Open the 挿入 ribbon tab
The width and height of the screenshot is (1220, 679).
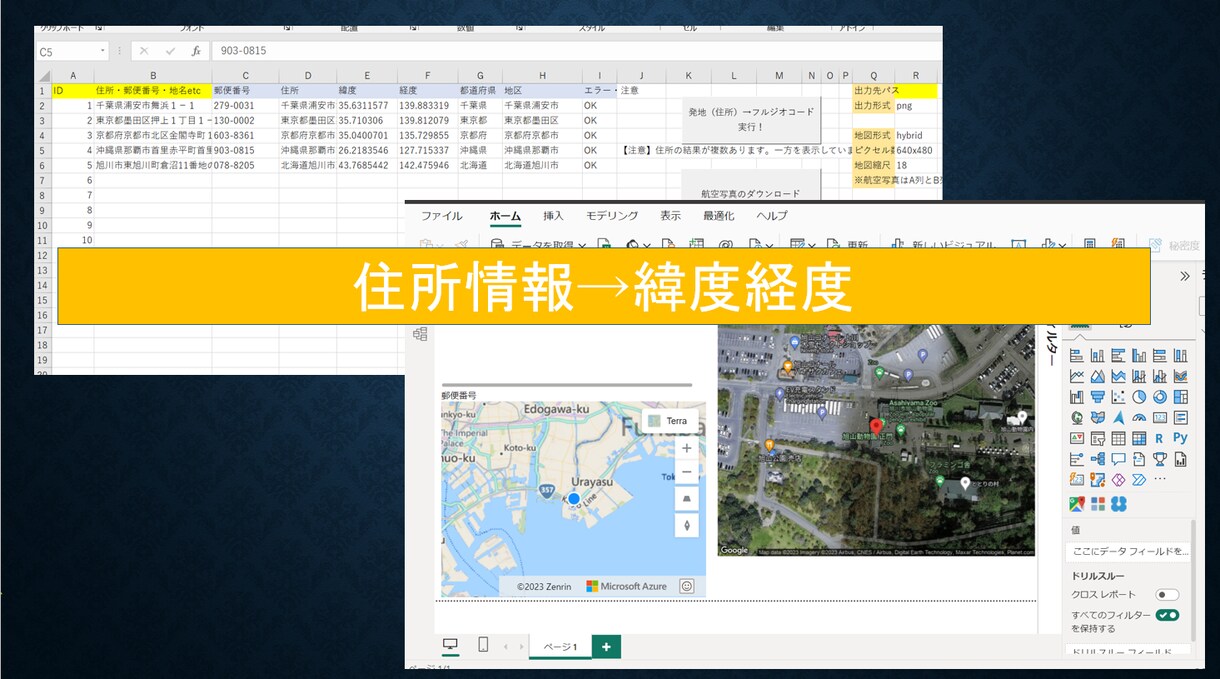[554, 216]
